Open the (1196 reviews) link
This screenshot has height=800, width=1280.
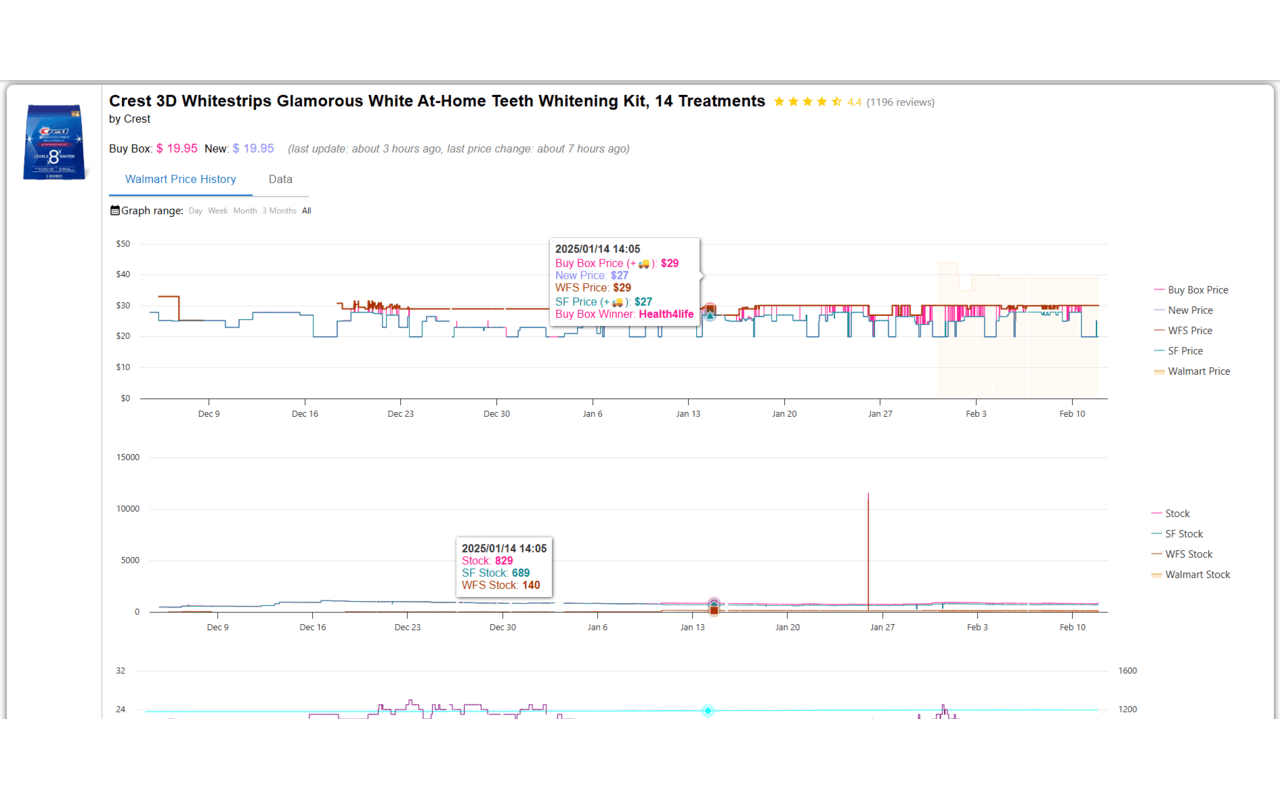tap(900, 102)
